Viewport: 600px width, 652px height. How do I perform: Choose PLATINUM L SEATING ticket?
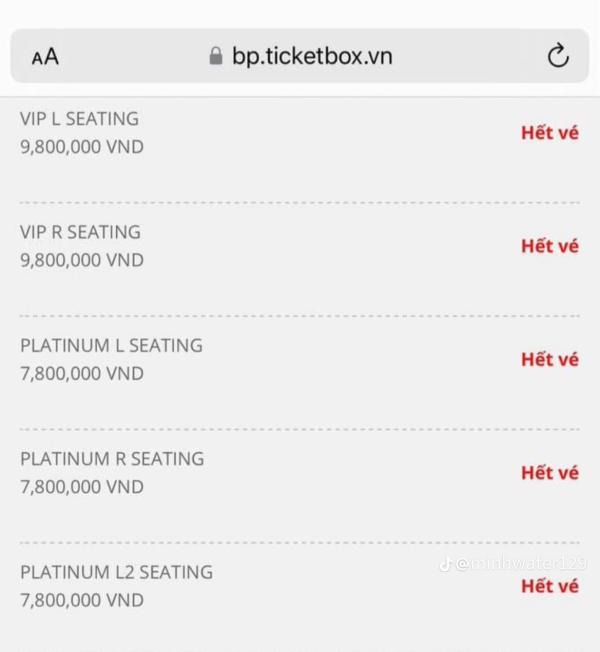[111, 345]
